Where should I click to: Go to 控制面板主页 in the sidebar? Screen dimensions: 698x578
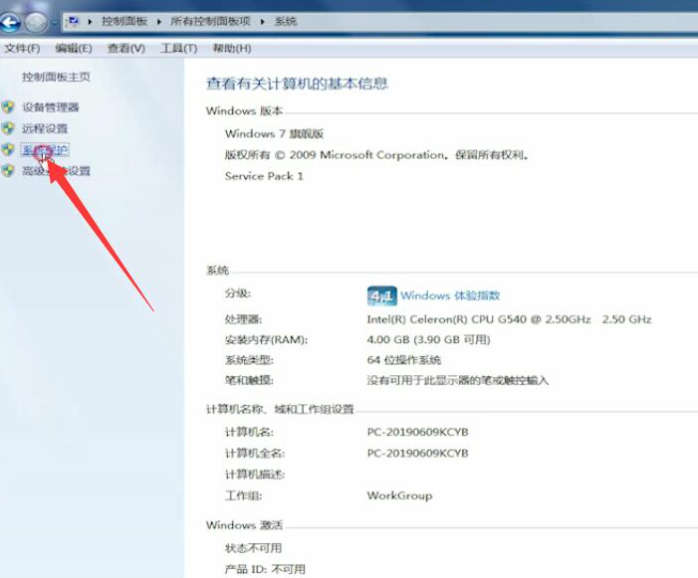click(x=56, y=77)
